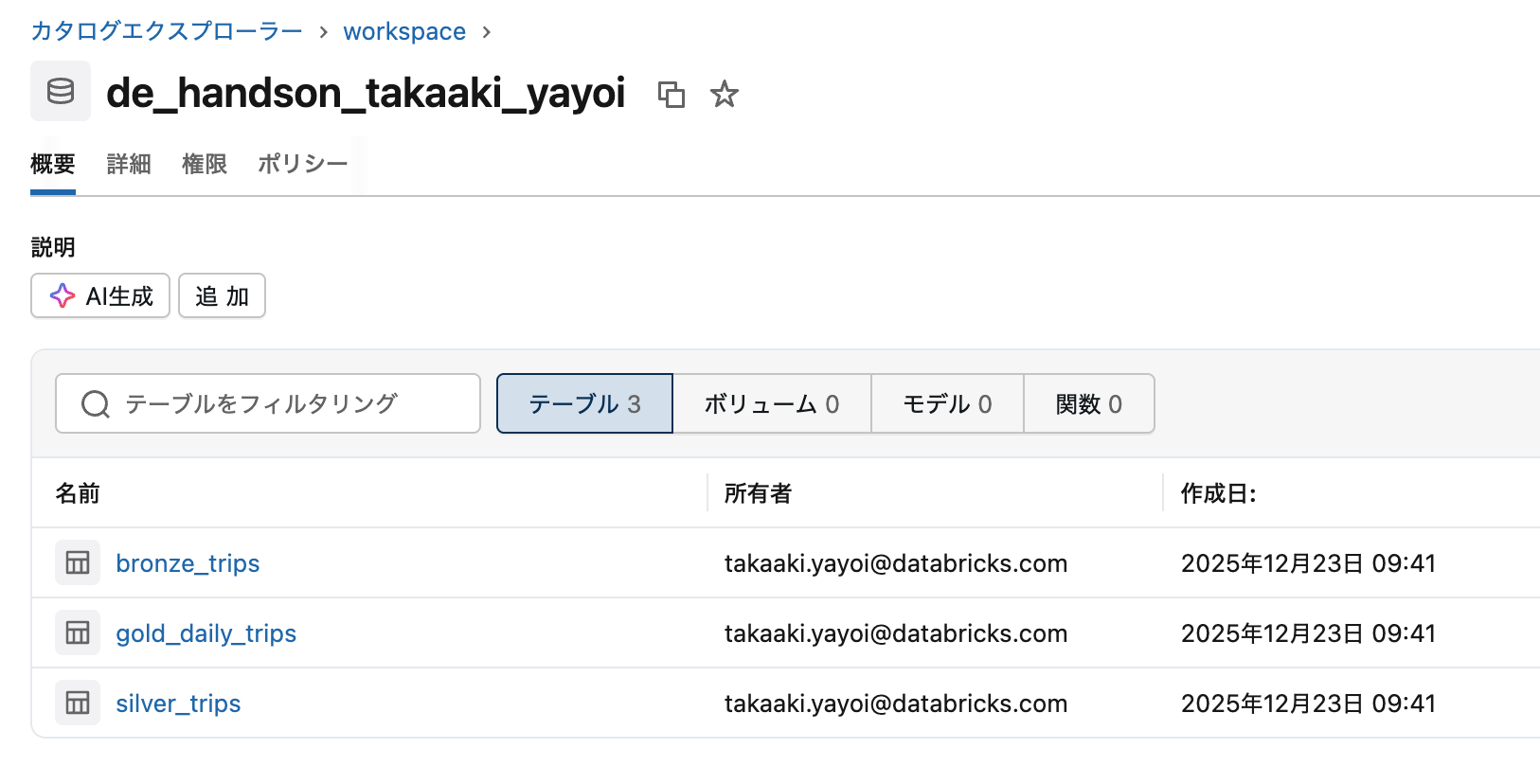This screenshot has width=1540, height=784.
Task: Select the テーブル 3 filter
Action: pyautogui.click(x=583, y=403)
